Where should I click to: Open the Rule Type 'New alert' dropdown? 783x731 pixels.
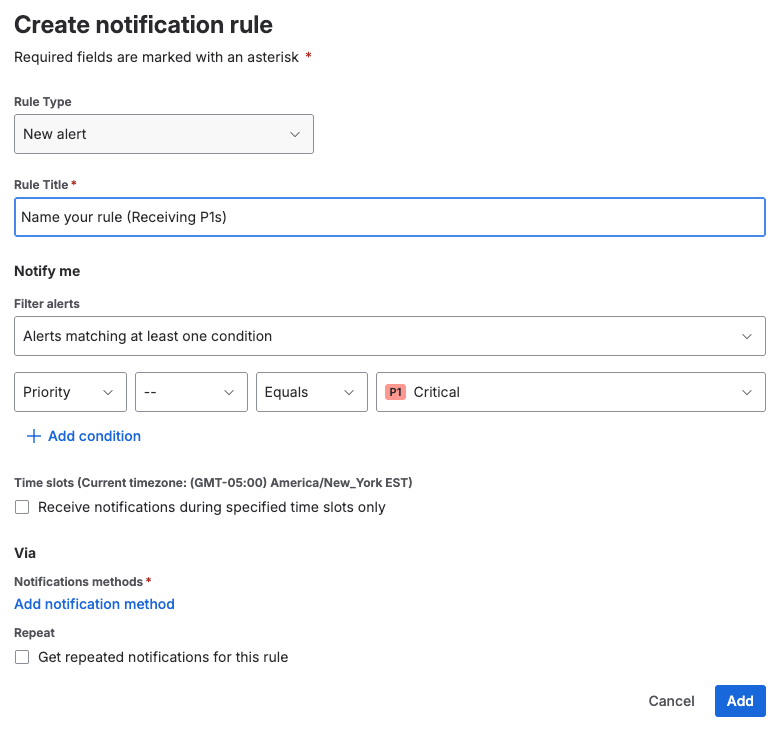pyautogui.click(x=163, y=134)
